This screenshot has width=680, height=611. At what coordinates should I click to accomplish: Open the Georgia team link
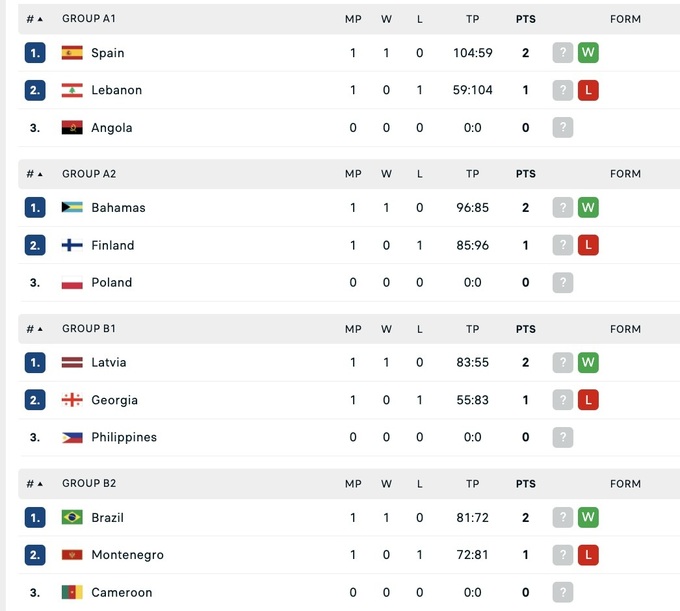tap(114, 400)
